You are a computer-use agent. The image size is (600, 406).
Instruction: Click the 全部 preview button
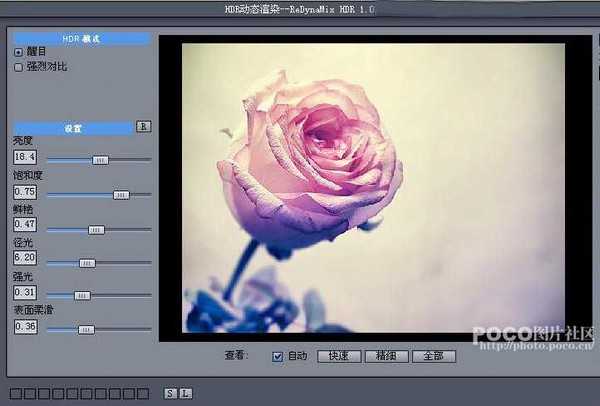click(432, 356)
